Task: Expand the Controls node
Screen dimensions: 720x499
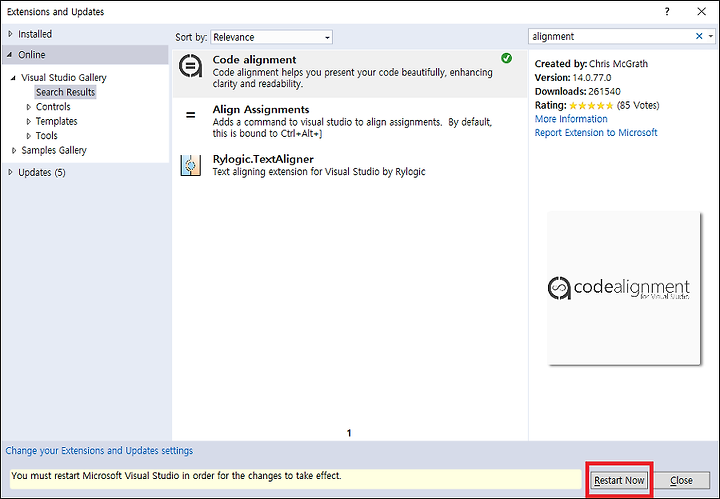Action: point(28,107)
